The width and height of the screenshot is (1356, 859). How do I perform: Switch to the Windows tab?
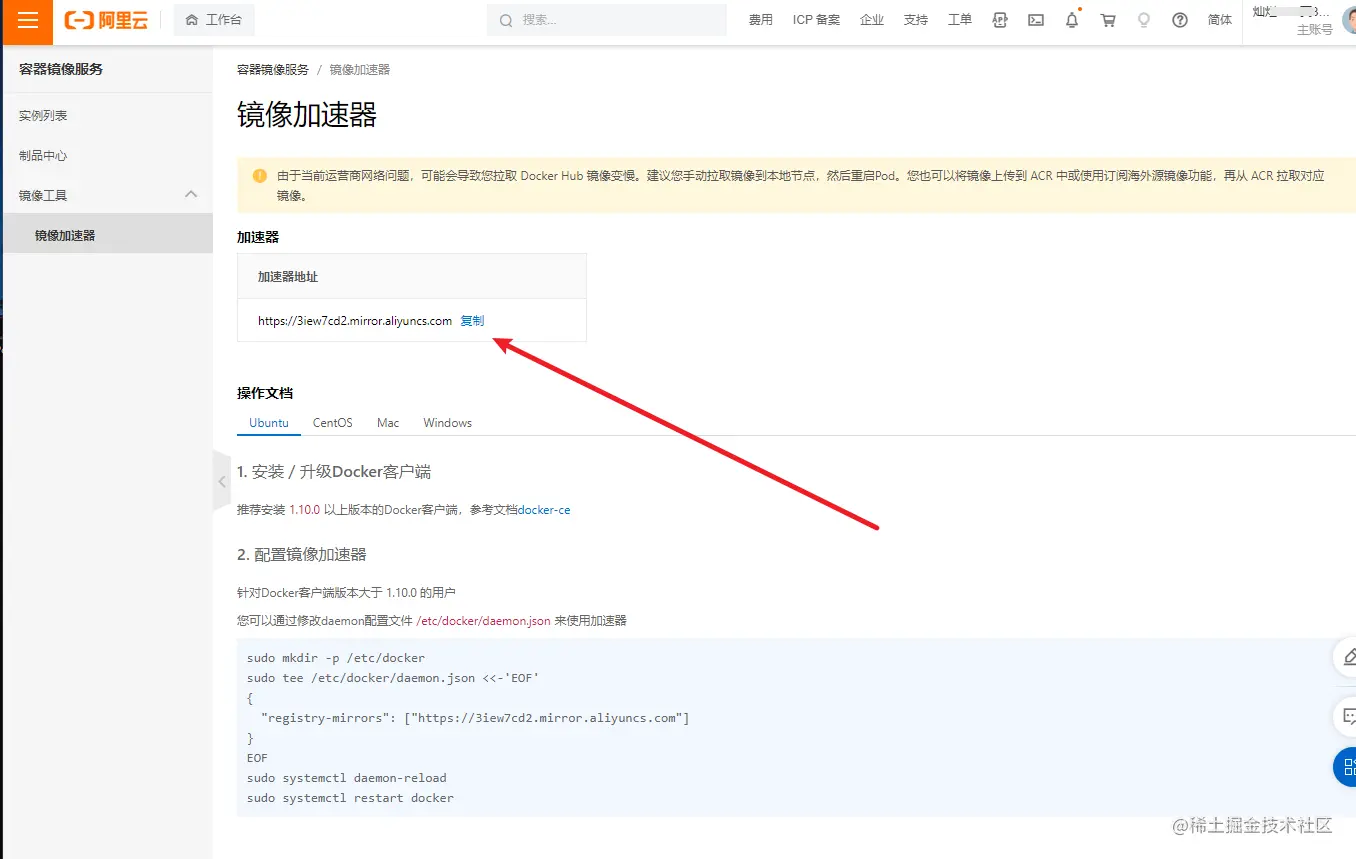[447, 423]
